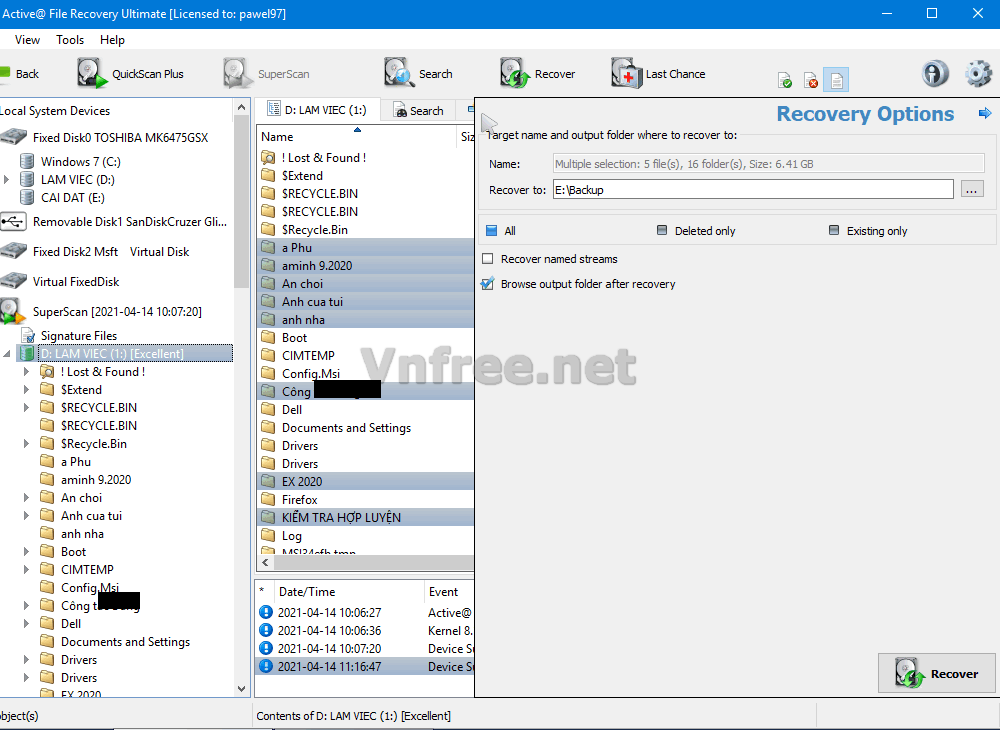Click the file with red X icon
This screenshot has height=730, width=1000.
pyautogui.click(x=811, y=80)
